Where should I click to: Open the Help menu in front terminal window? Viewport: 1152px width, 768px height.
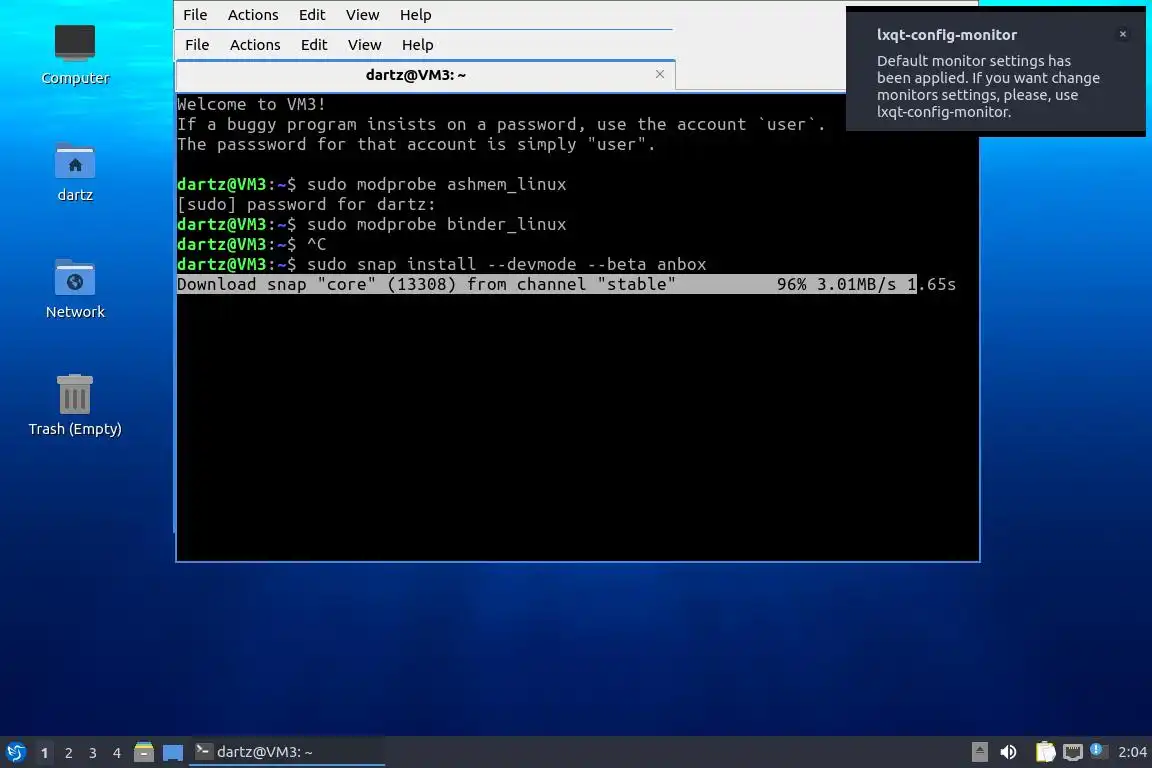(x=417, y=45)
